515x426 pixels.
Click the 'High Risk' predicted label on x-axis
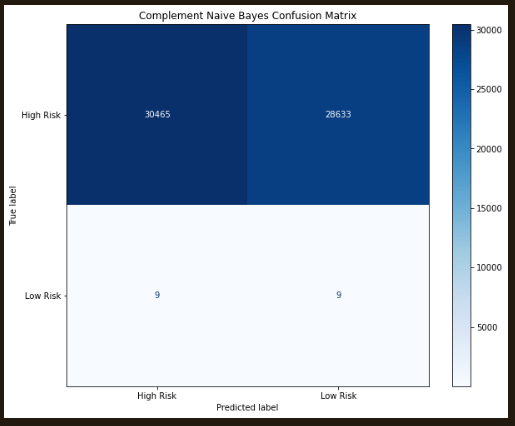[x=157, y=396]
